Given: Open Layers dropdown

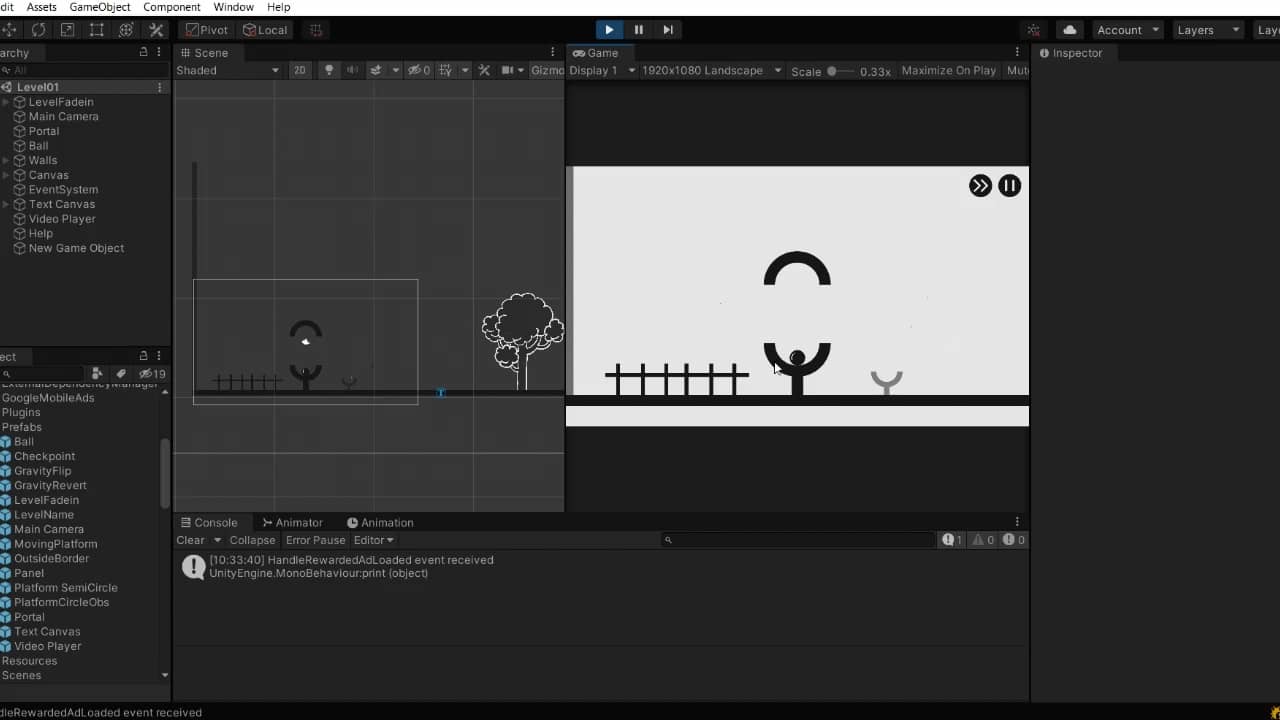Looking at the screenshot, I should coord(1208,30).
